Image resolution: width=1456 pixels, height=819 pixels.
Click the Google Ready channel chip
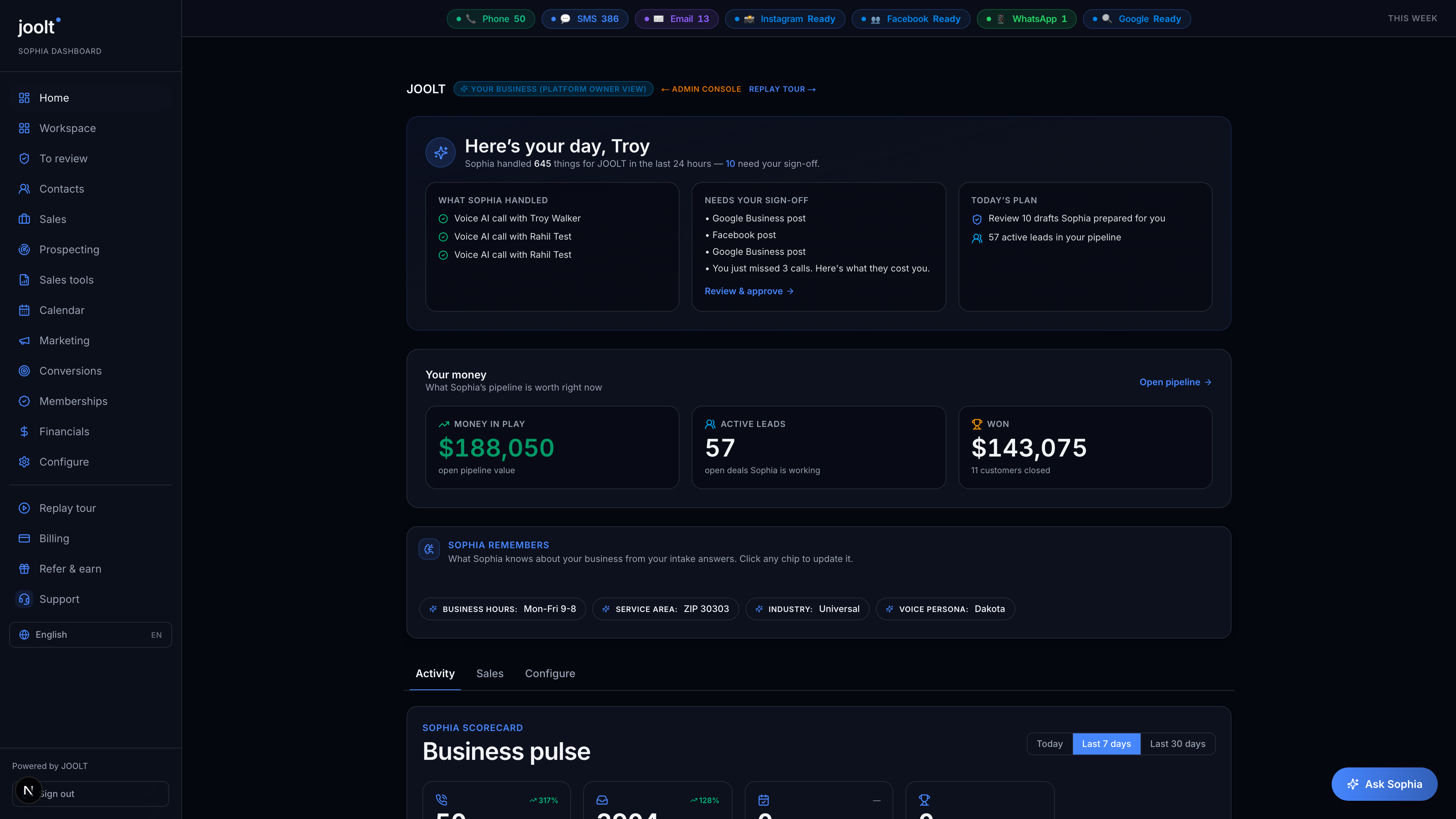(1137, 19)
